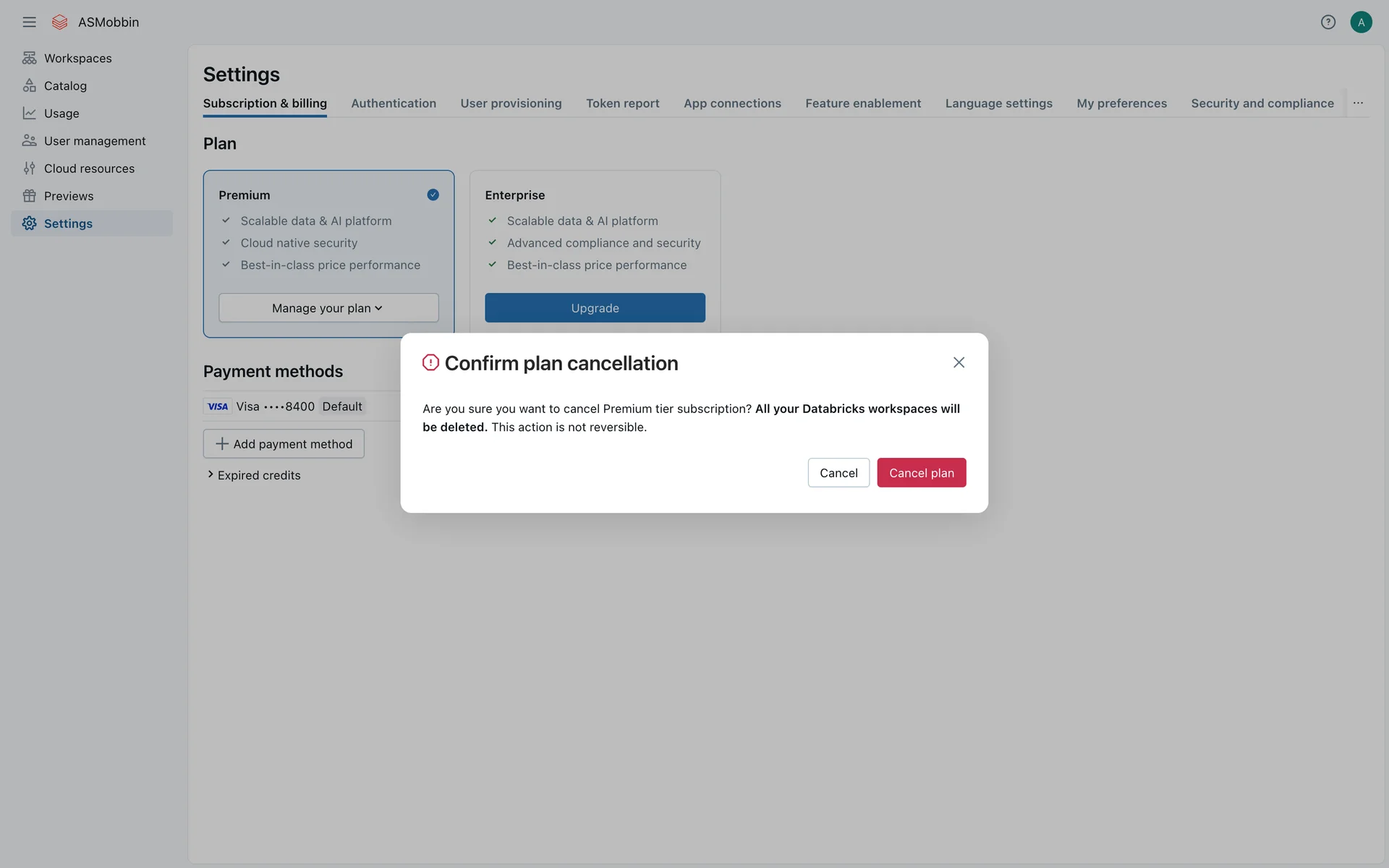Viewport: 1389px width, 868px height.
Task: Select the Enterprise plan card
Action: (x=595, y=231)
